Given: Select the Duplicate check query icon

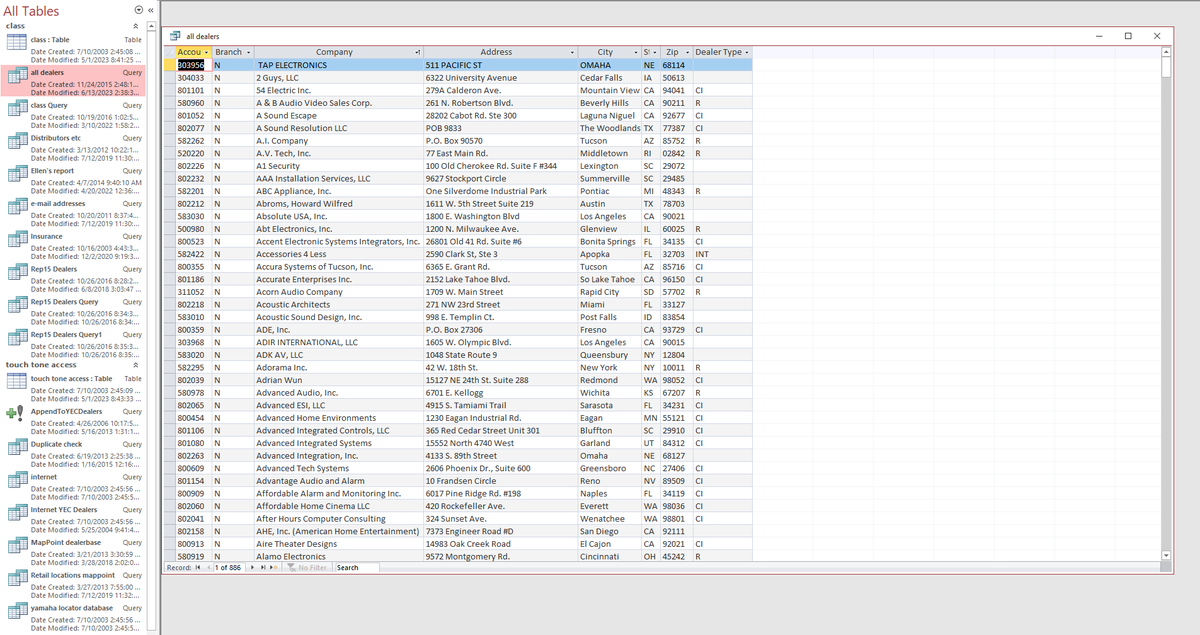Looking at the screenshot, I should pos(16,449).
